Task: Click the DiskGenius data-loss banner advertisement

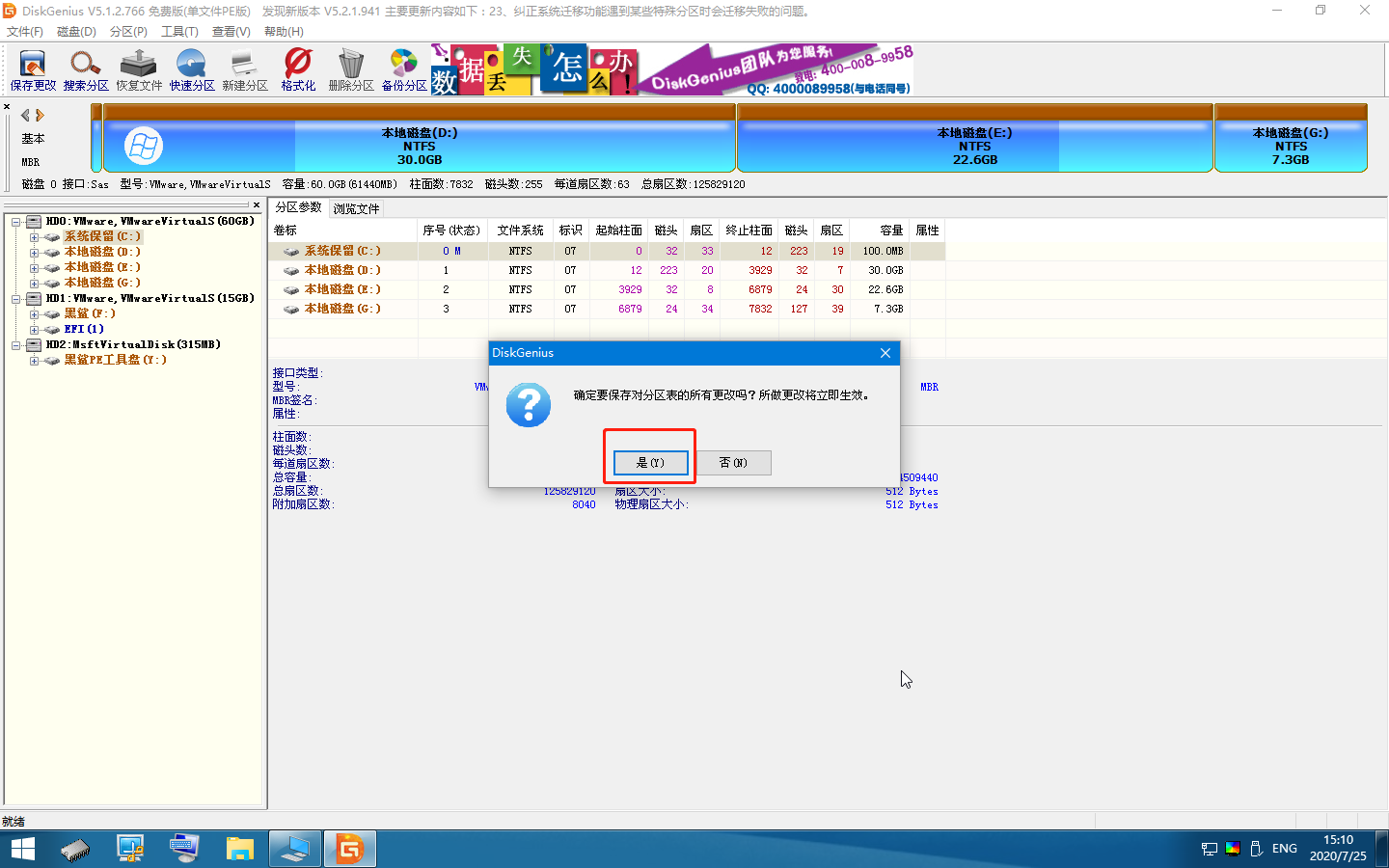Action: 672,69
